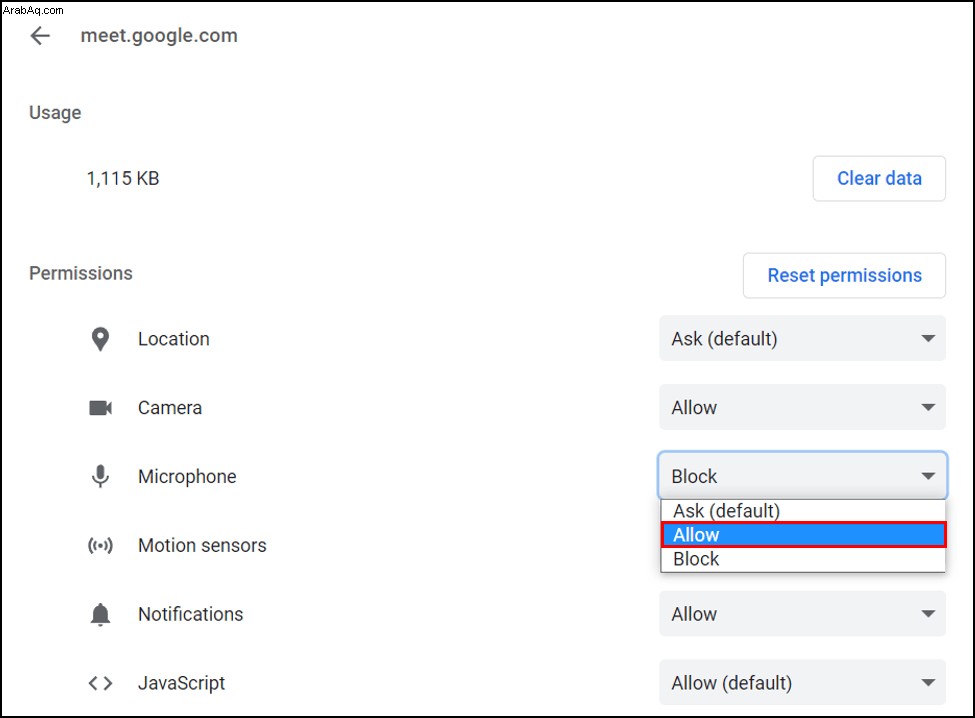Expand the JavaScript Allow (default) dropdown
The image size is (975, 718).
(802, 683)
